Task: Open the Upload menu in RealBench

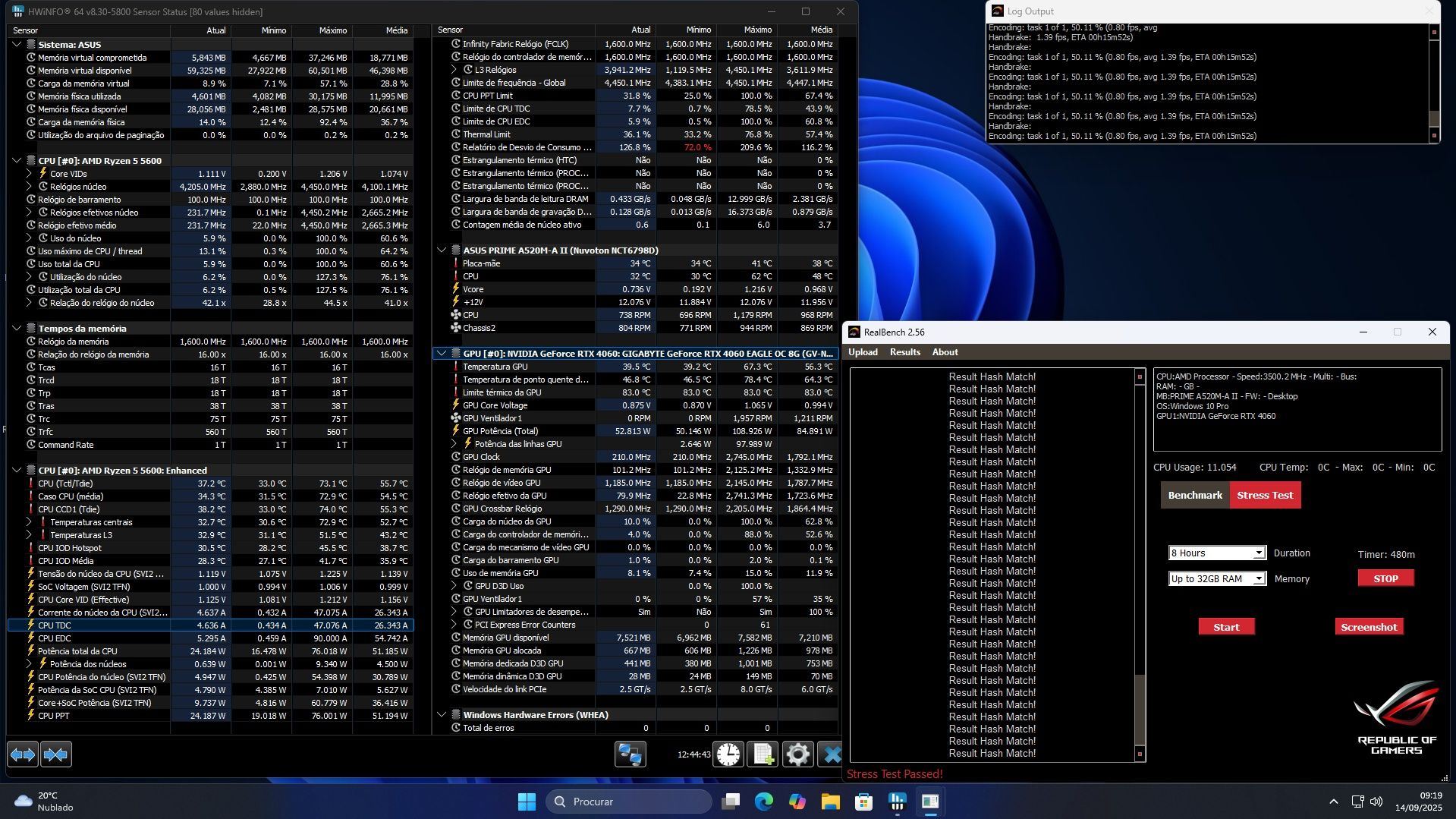Action: pyautogui.click(x=863, y=352)
